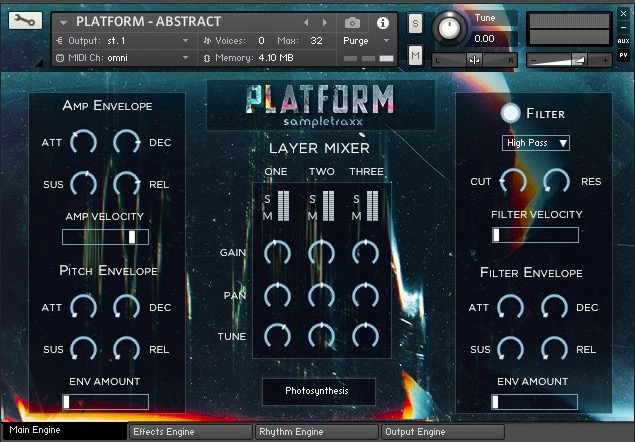
Task: Switch to the Rhythm Engine tab
Action: pos(316,432)
